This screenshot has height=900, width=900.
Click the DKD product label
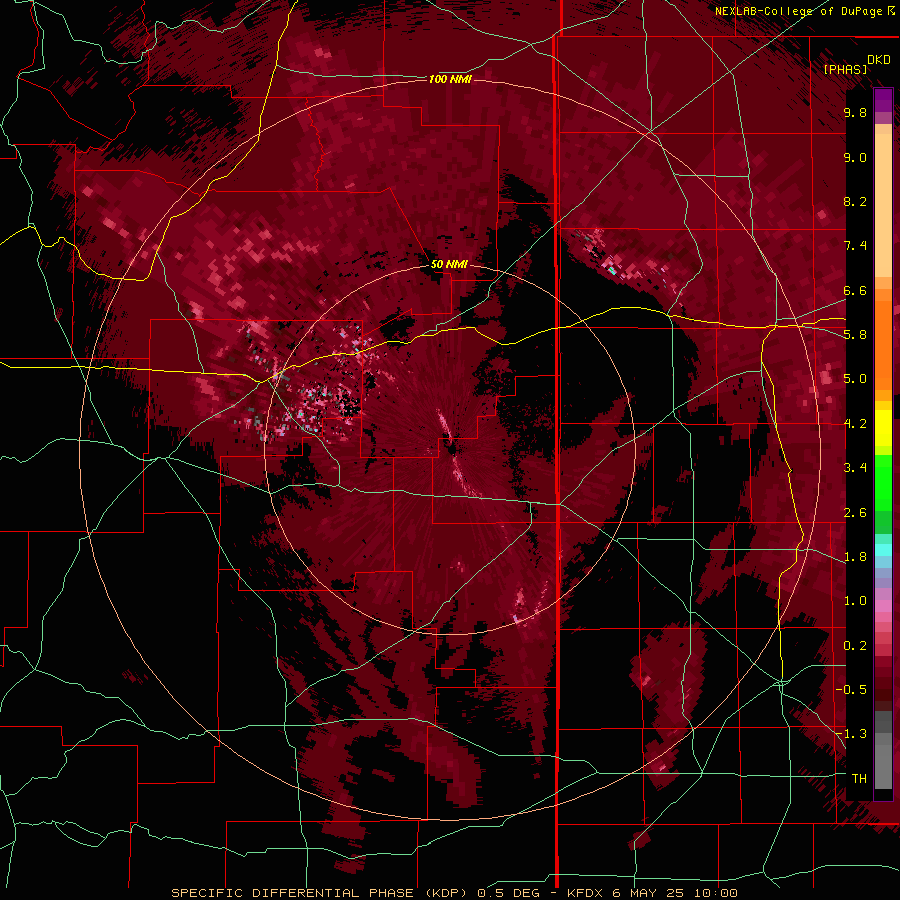pyautogui.click(x=878, y=60)
